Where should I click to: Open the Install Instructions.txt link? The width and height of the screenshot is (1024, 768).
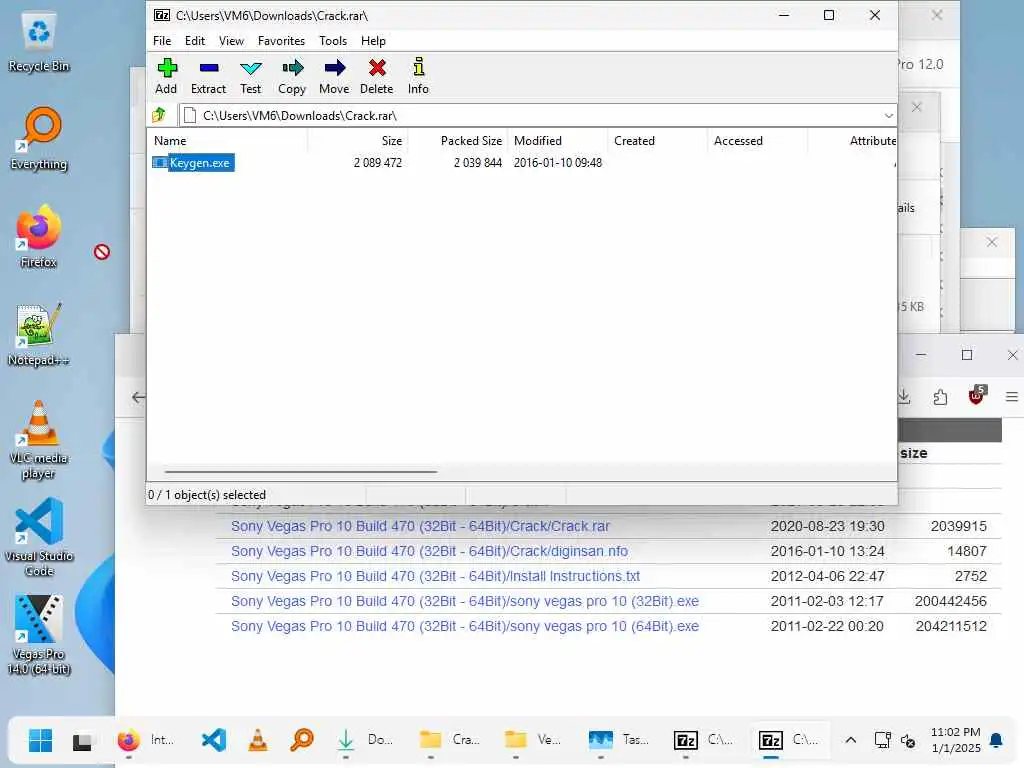(435, 576)
